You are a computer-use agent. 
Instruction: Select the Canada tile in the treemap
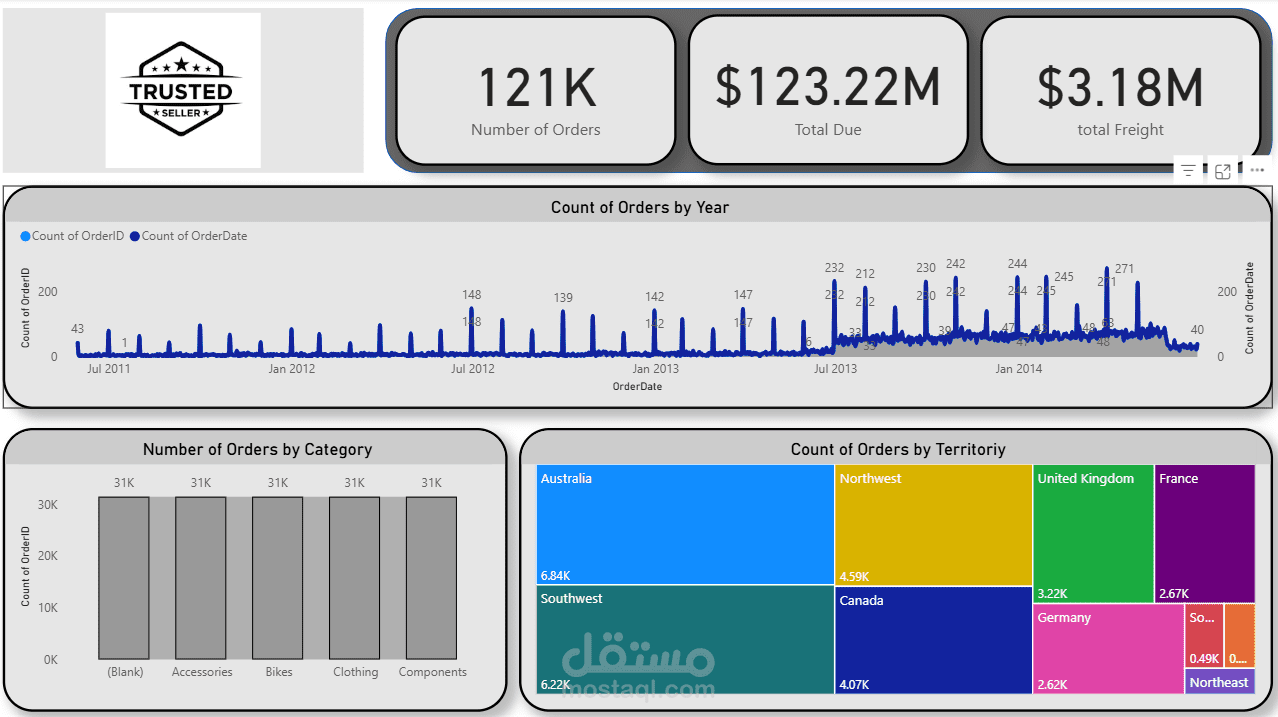933,640
